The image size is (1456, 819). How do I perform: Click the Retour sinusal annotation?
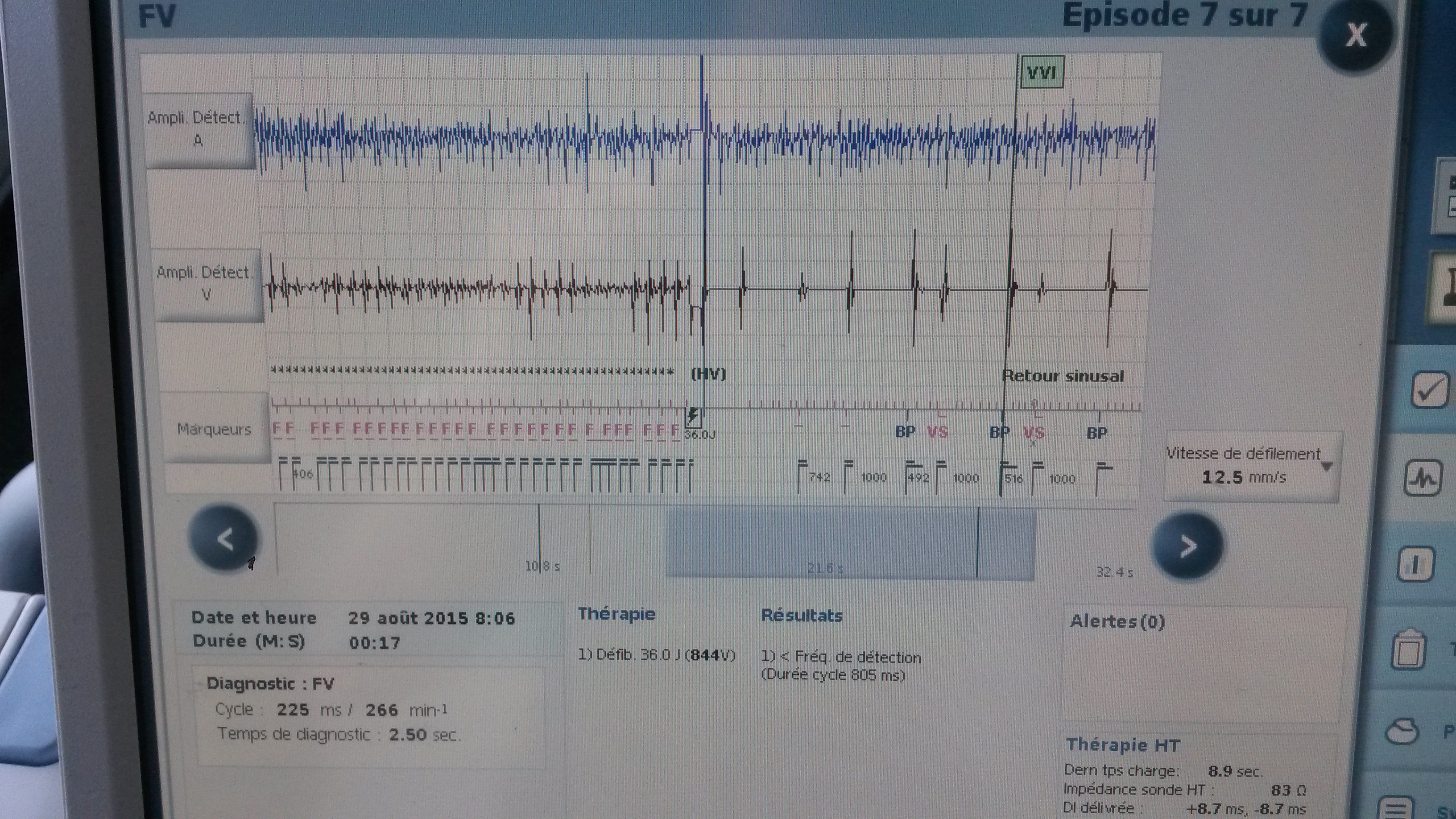(1063, 376)
